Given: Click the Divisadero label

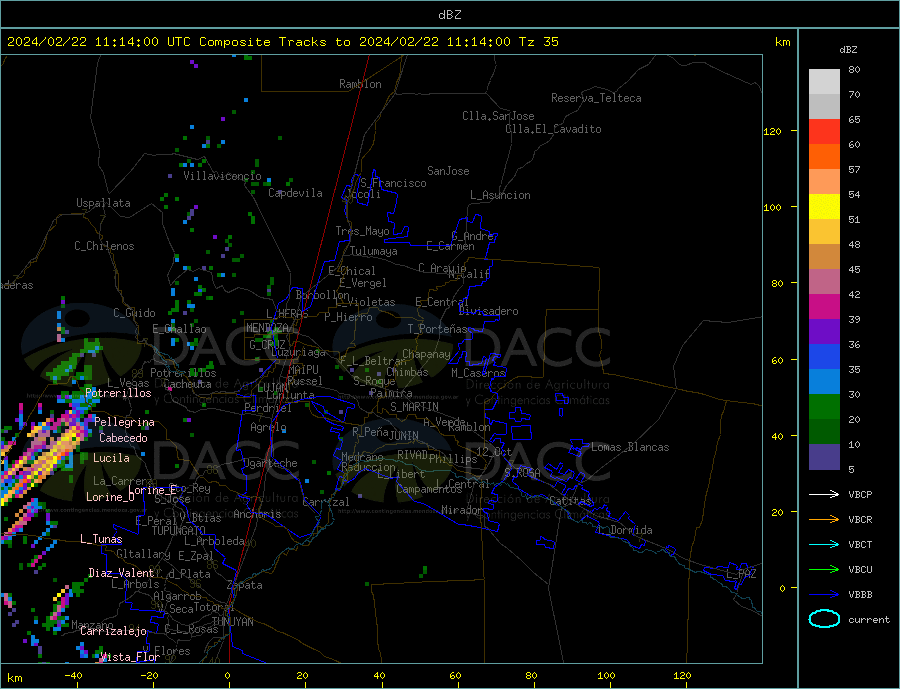Looking at the screenshot, I should [x=488, y=311].
